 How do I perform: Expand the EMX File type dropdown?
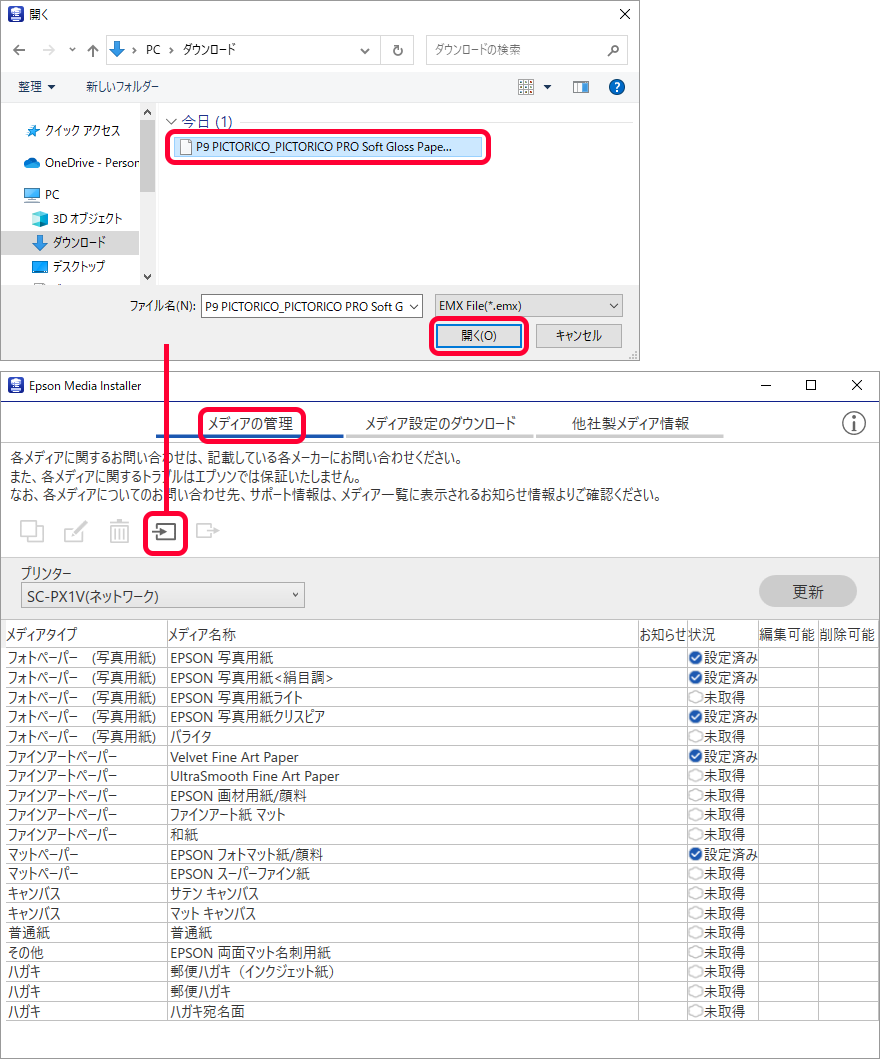point(529,306)
